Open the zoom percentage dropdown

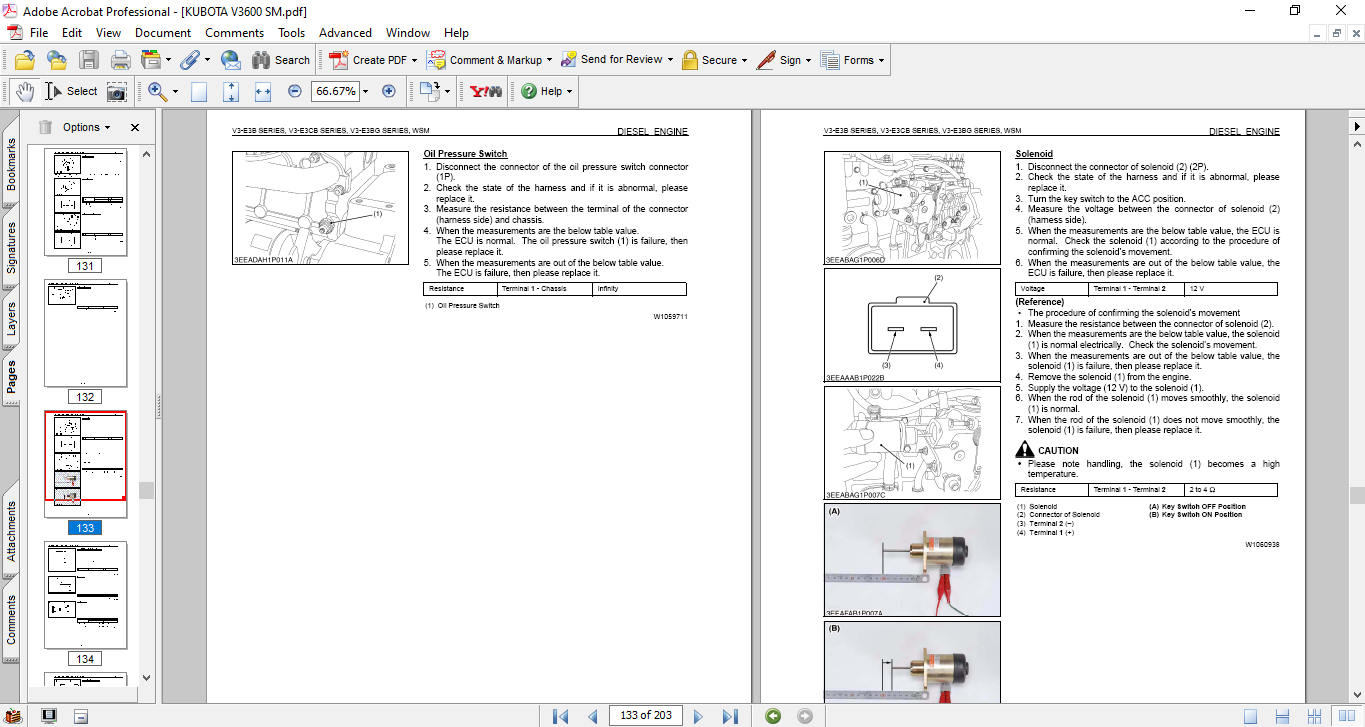point(365,91)
